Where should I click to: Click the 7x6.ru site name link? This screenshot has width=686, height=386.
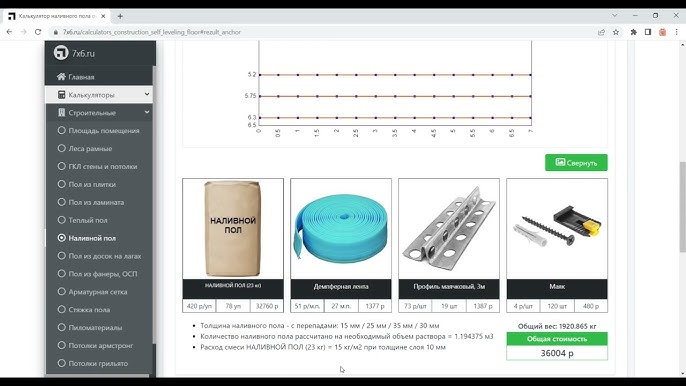(x=83, y=53)
